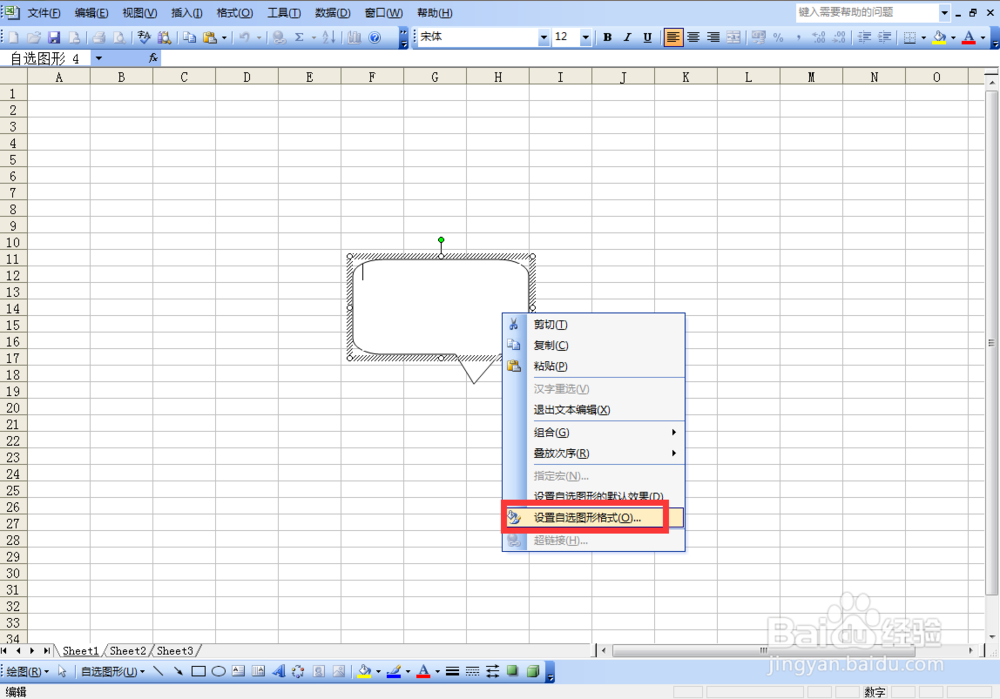The height and width of the screenshot is (699, 1000).
Task: Open the 插入 menu
Action: click(x=188, y=12)
